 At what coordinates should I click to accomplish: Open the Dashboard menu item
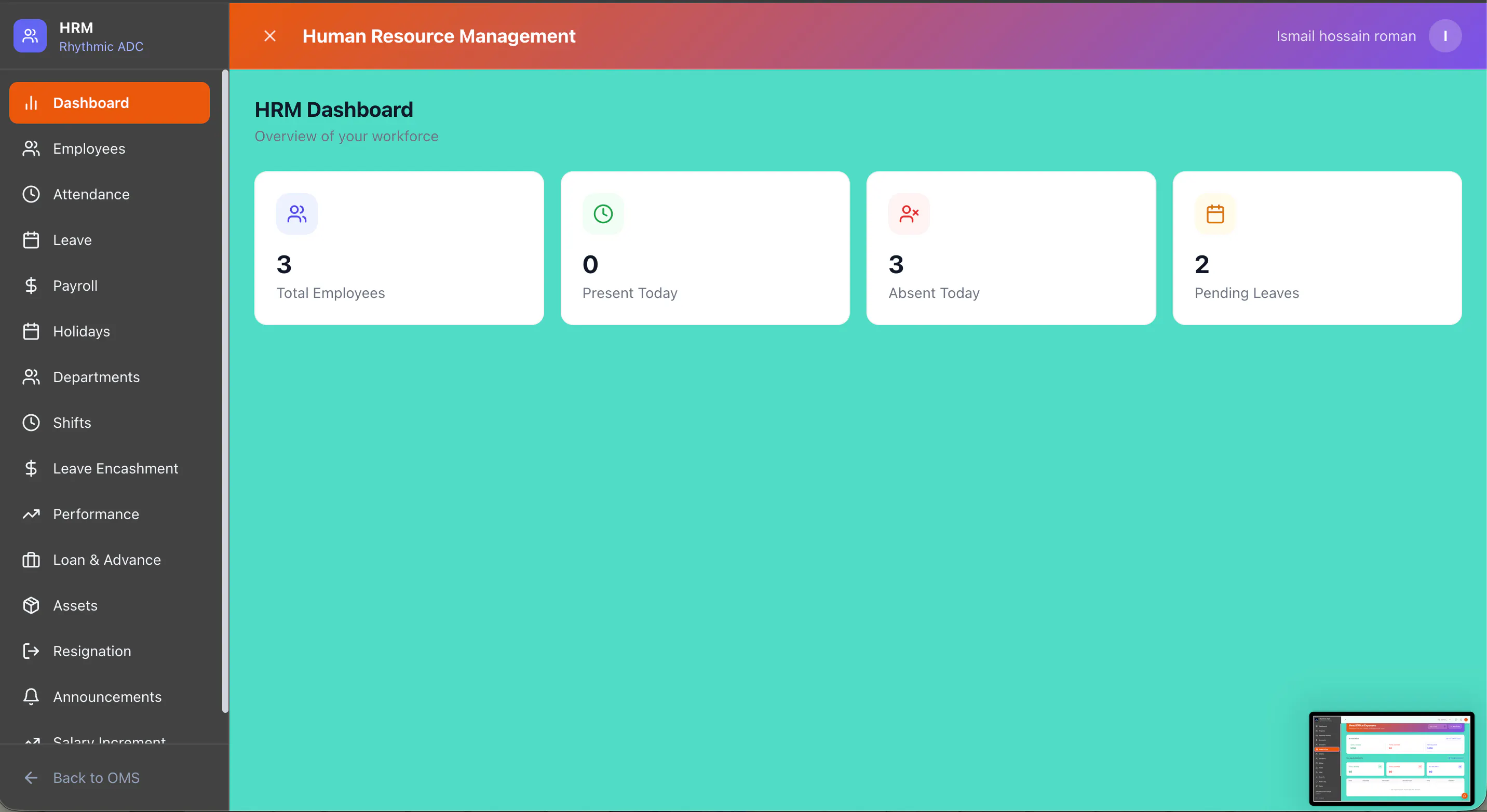pos(109,103)
